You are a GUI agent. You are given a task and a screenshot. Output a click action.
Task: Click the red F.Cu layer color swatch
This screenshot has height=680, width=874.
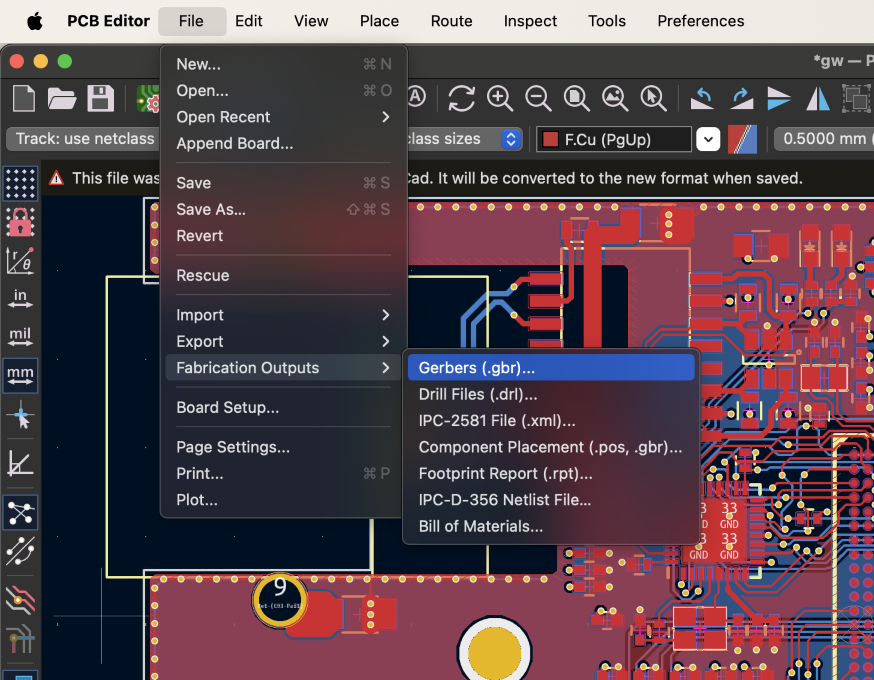[550, 139]
